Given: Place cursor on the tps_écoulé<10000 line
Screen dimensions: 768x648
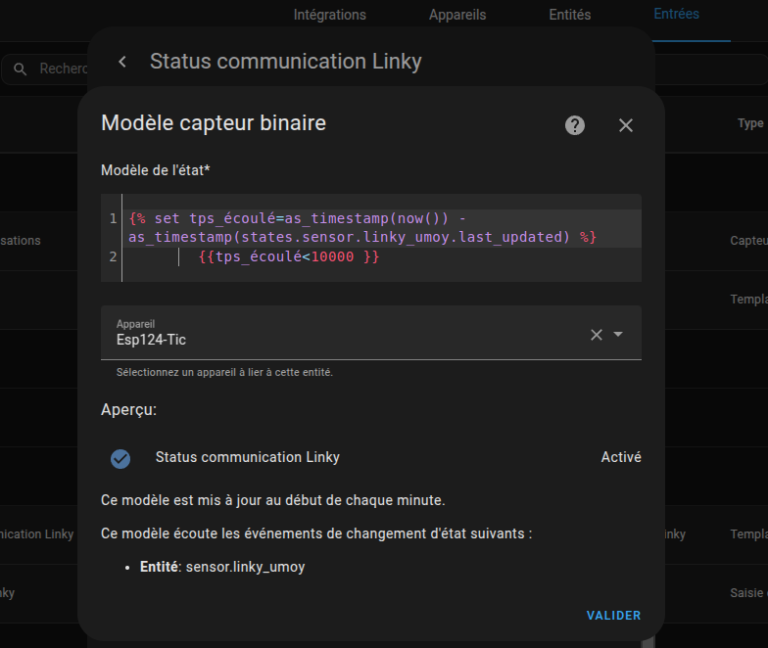Looking at the screenshot, I should [288, 257].
